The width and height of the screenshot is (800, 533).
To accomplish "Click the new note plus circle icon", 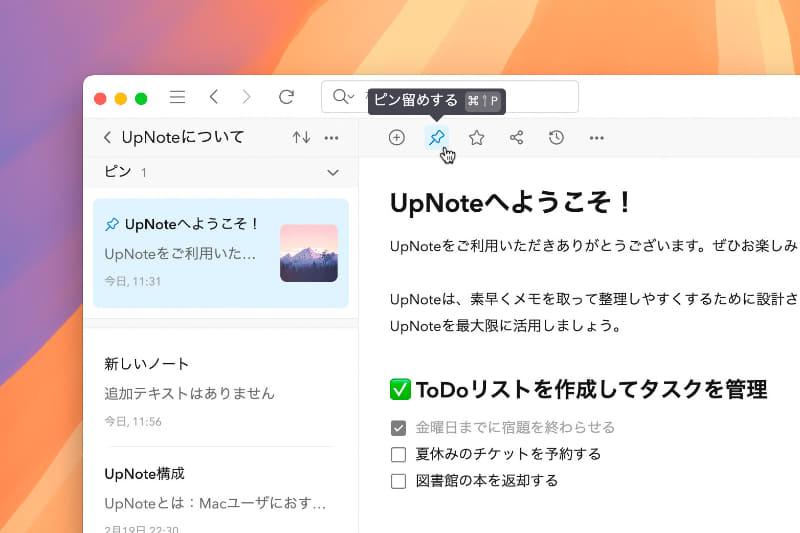I will [396, 138].
